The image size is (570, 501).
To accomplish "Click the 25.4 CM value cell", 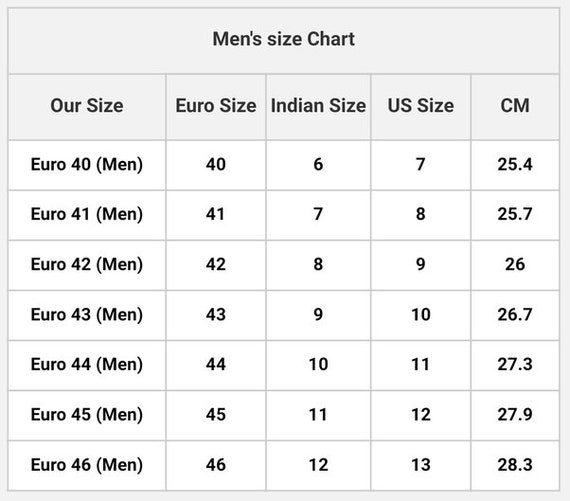I will point(515,164).
